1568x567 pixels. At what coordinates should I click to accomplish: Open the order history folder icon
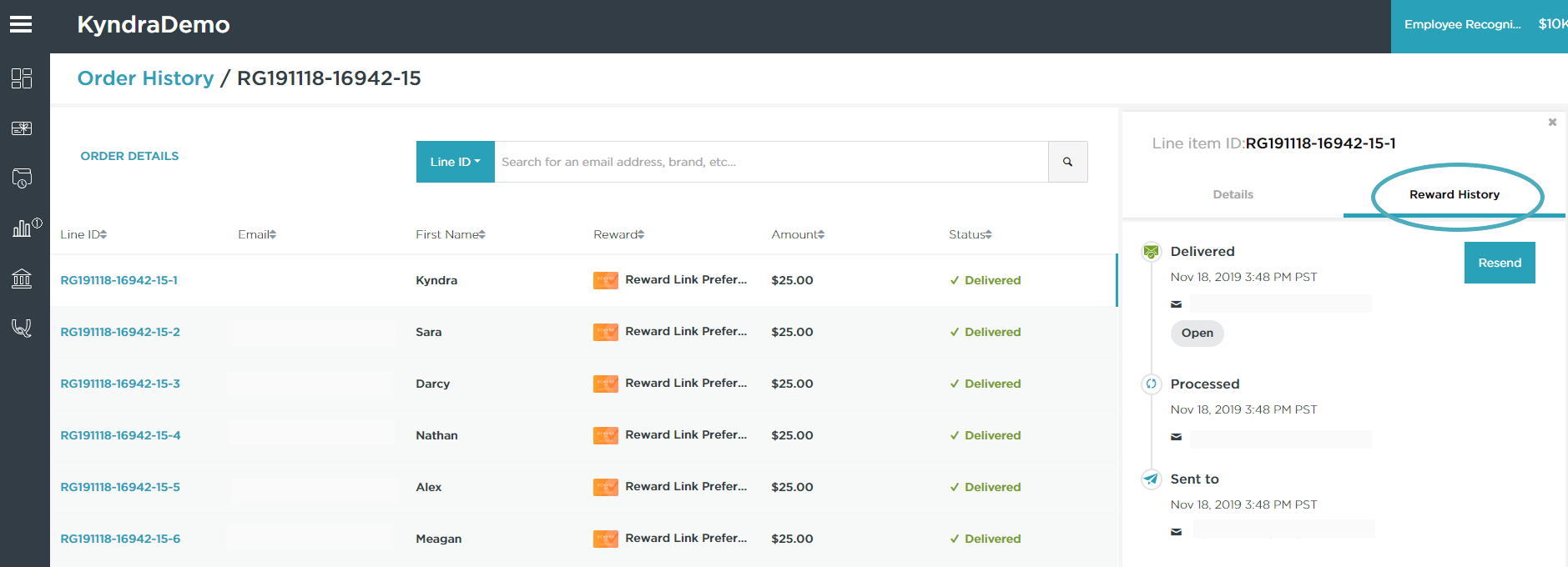22,178
